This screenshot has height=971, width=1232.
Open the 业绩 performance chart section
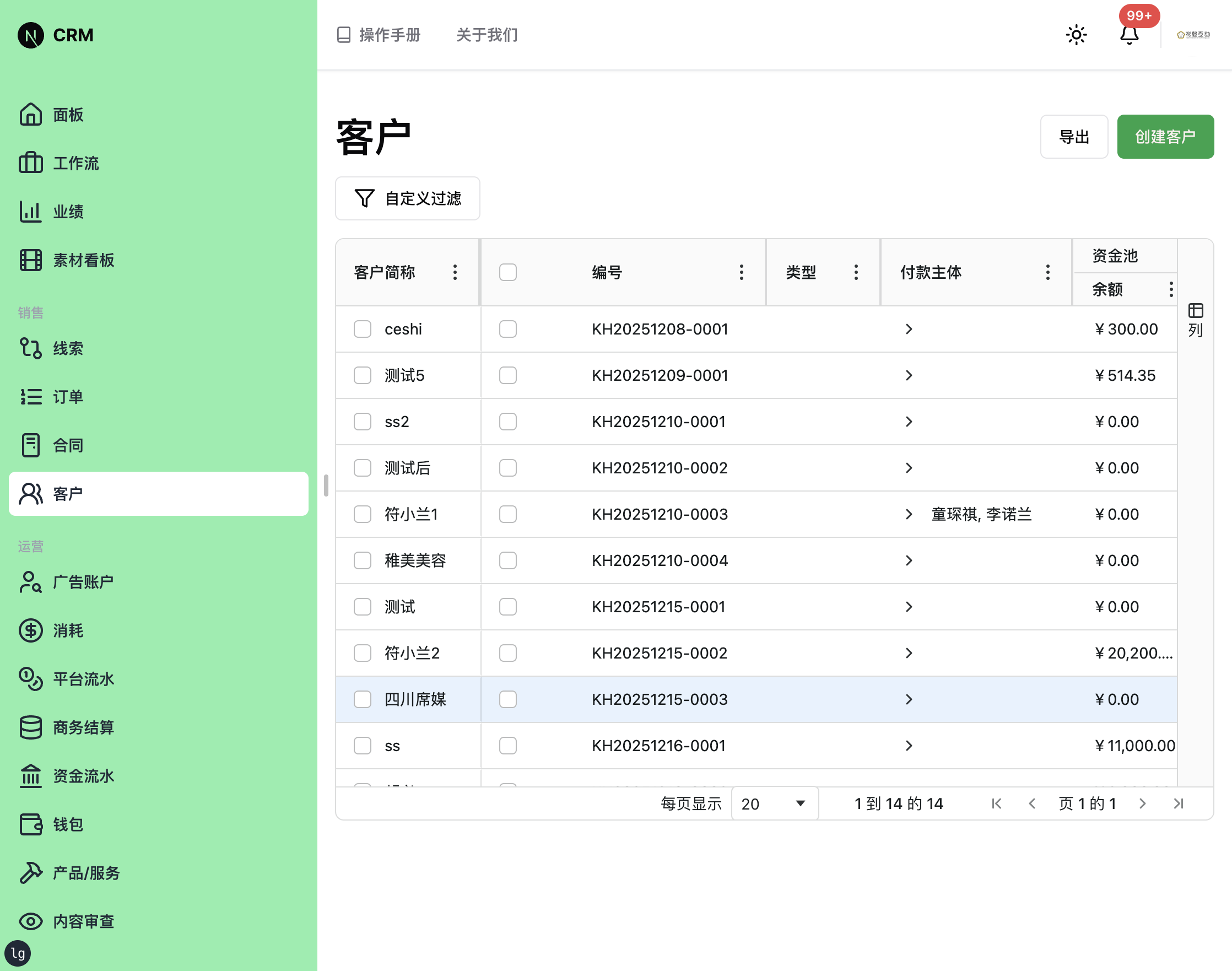(x=68, y=212)
